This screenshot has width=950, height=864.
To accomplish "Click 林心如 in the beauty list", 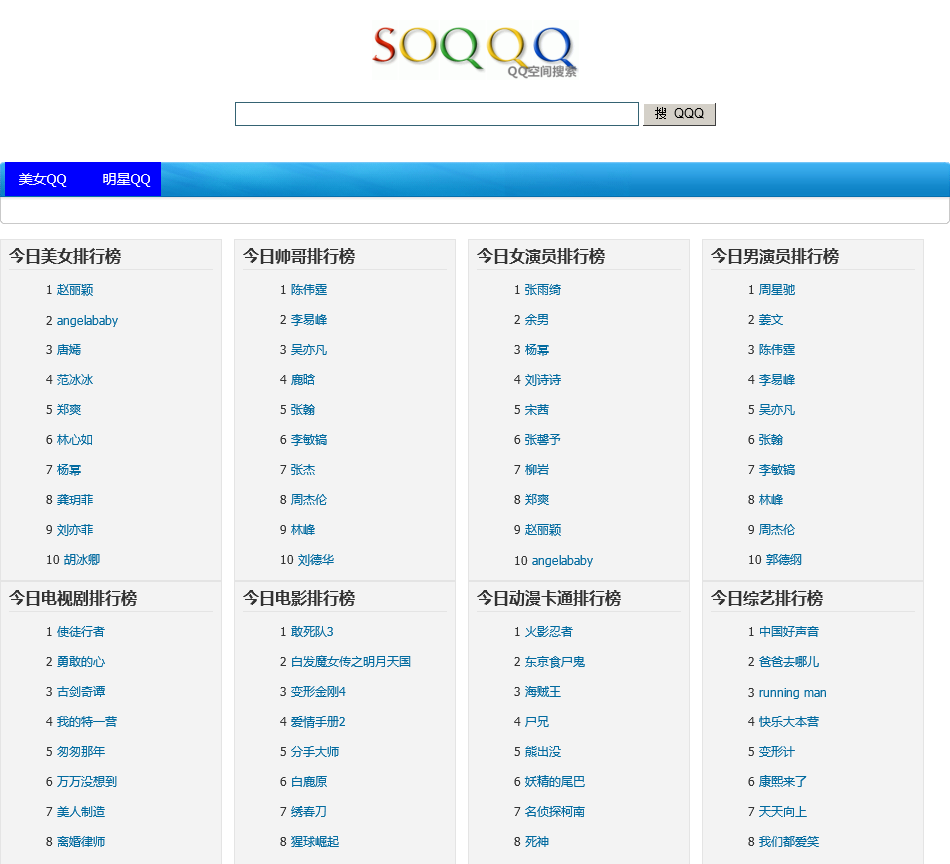I will tap(75, 440).
